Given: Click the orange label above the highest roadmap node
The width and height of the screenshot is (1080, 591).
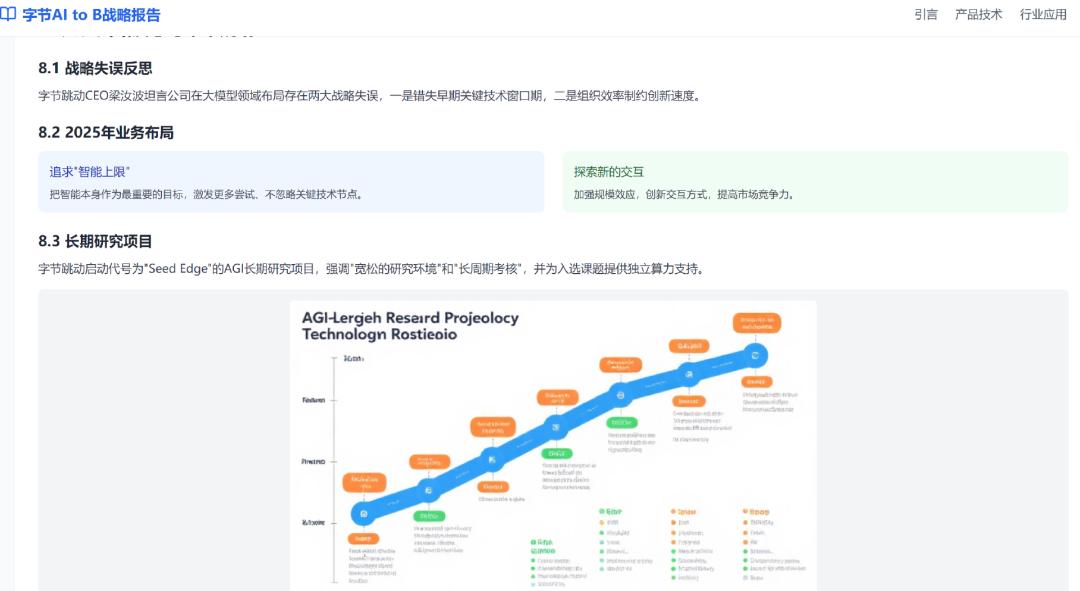Looking at the screenshot, I should 756,323.
